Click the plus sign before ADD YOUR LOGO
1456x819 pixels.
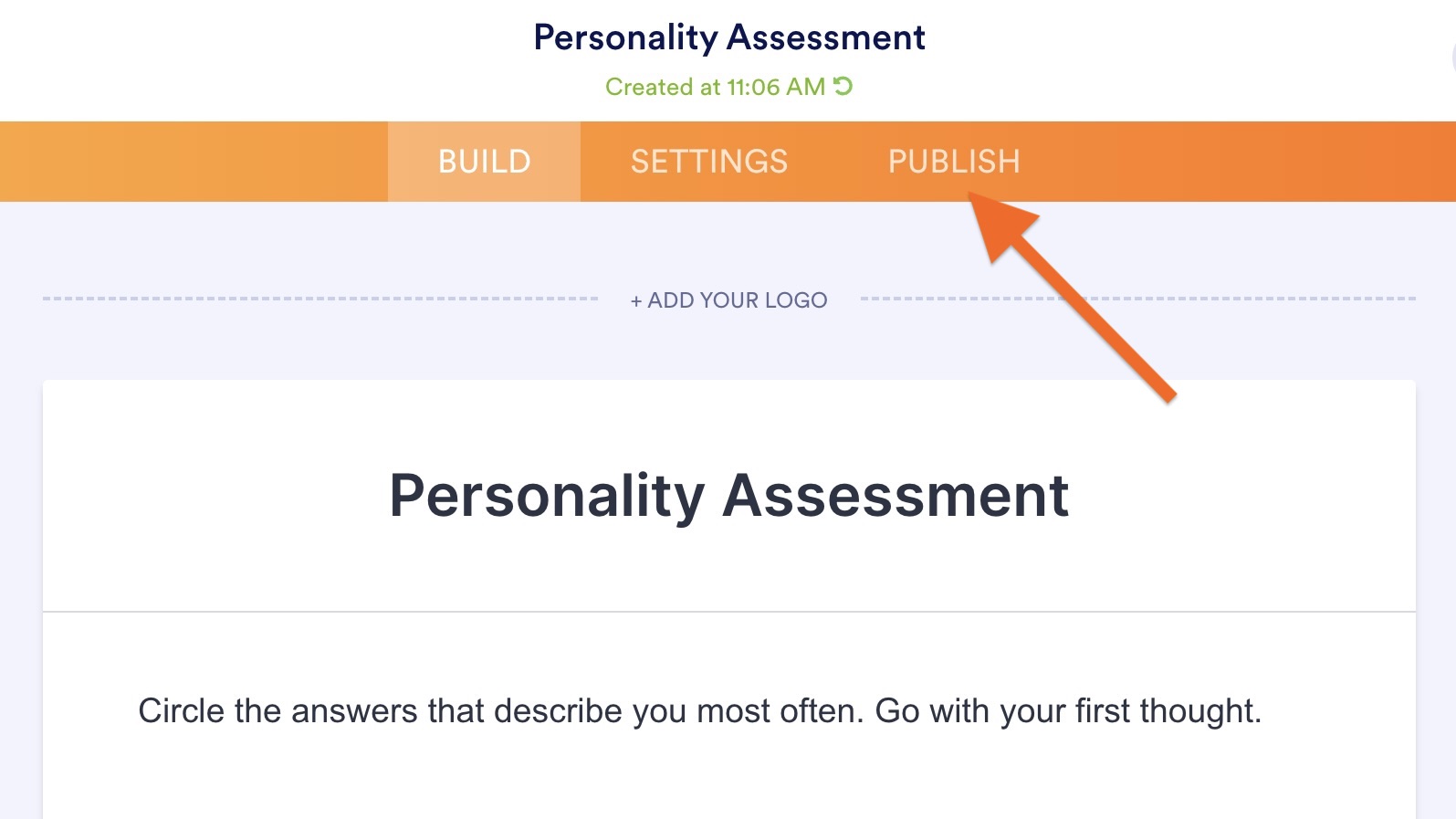pyautogui.click(x=636, y=301)
